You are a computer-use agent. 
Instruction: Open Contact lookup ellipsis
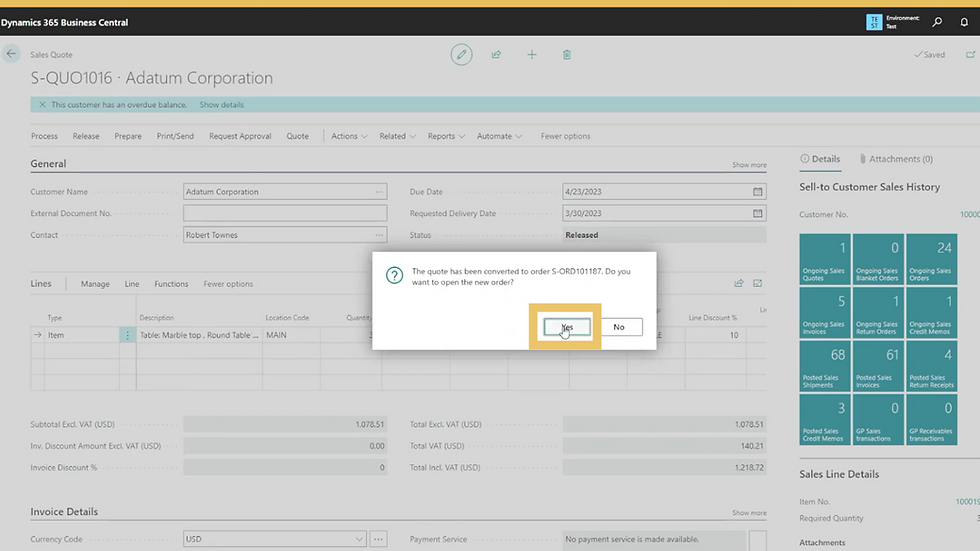(379, 235)
